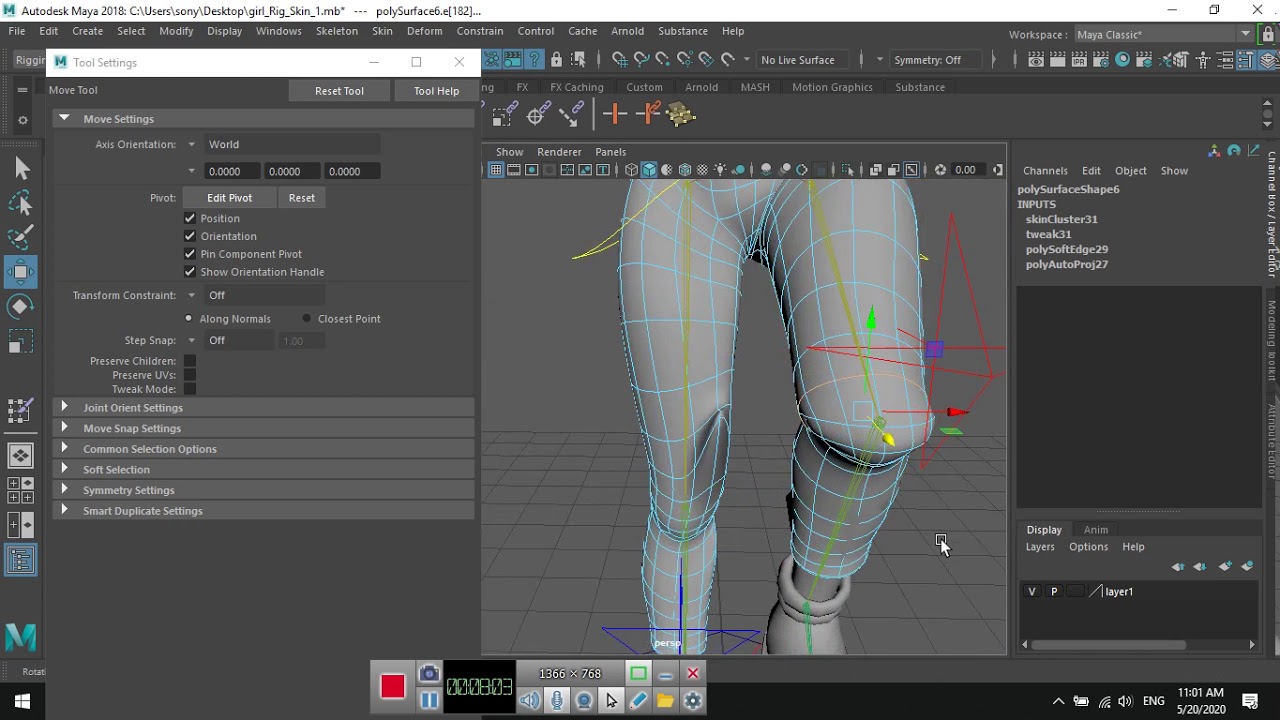Pause the screen recording
1280x720 pixels.
[429, 700]
